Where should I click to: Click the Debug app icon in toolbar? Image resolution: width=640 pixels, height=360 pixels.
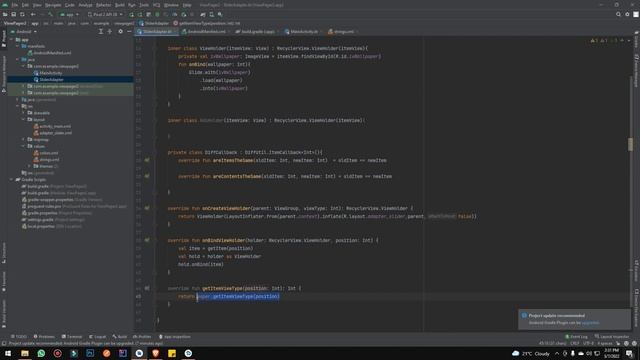(x=157, y=14)
